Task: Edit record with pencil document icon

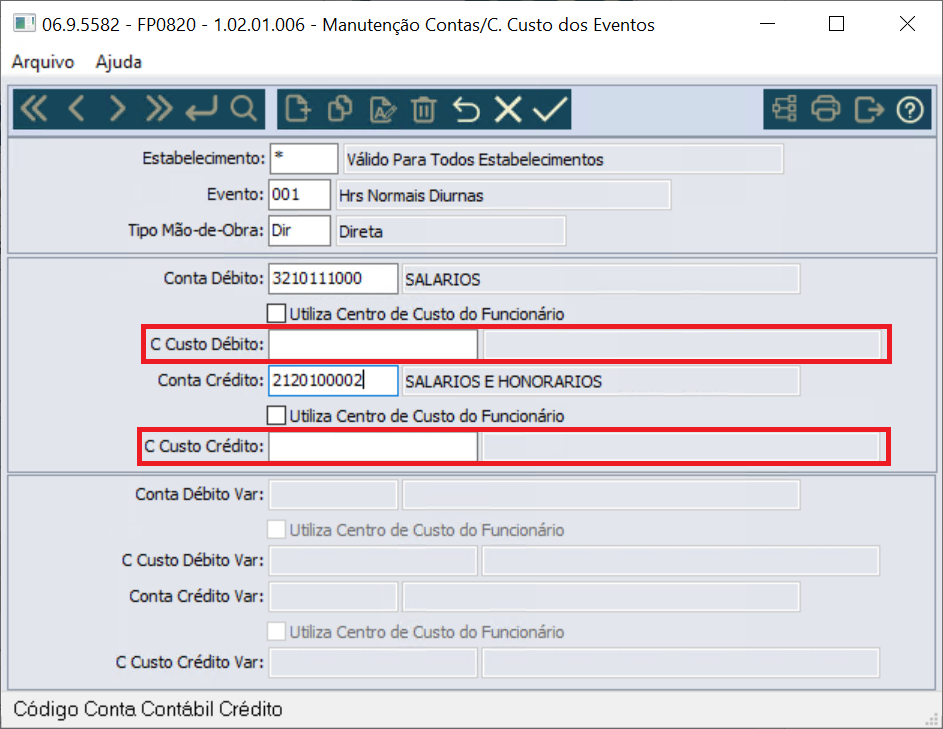Action: click(383, 109)
